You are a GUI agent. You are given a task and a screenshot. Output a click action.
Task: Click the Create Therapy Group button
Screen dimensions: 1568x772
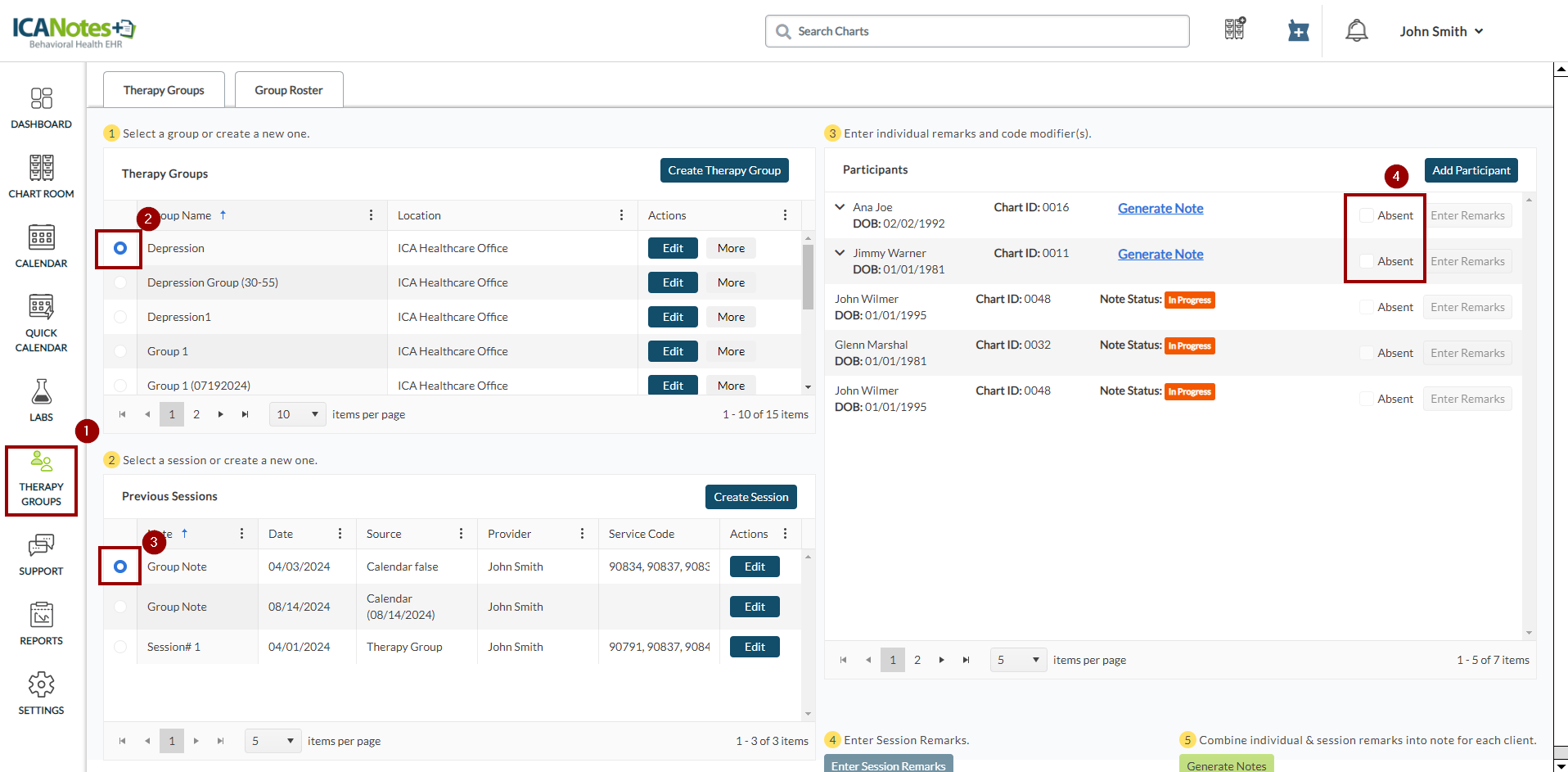(723, 170)
